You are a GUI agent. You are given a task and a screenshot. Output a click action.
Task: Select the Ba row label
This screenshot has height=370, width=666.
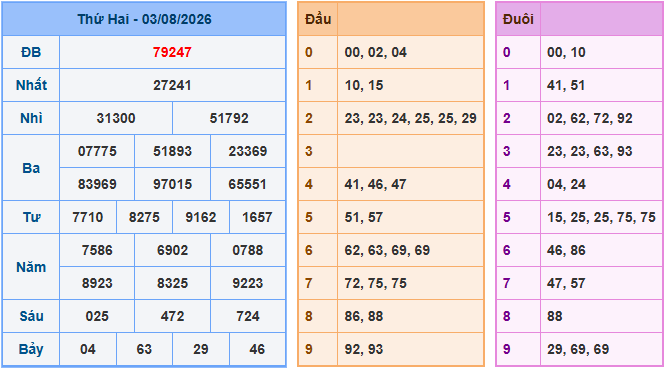point(31,168)
